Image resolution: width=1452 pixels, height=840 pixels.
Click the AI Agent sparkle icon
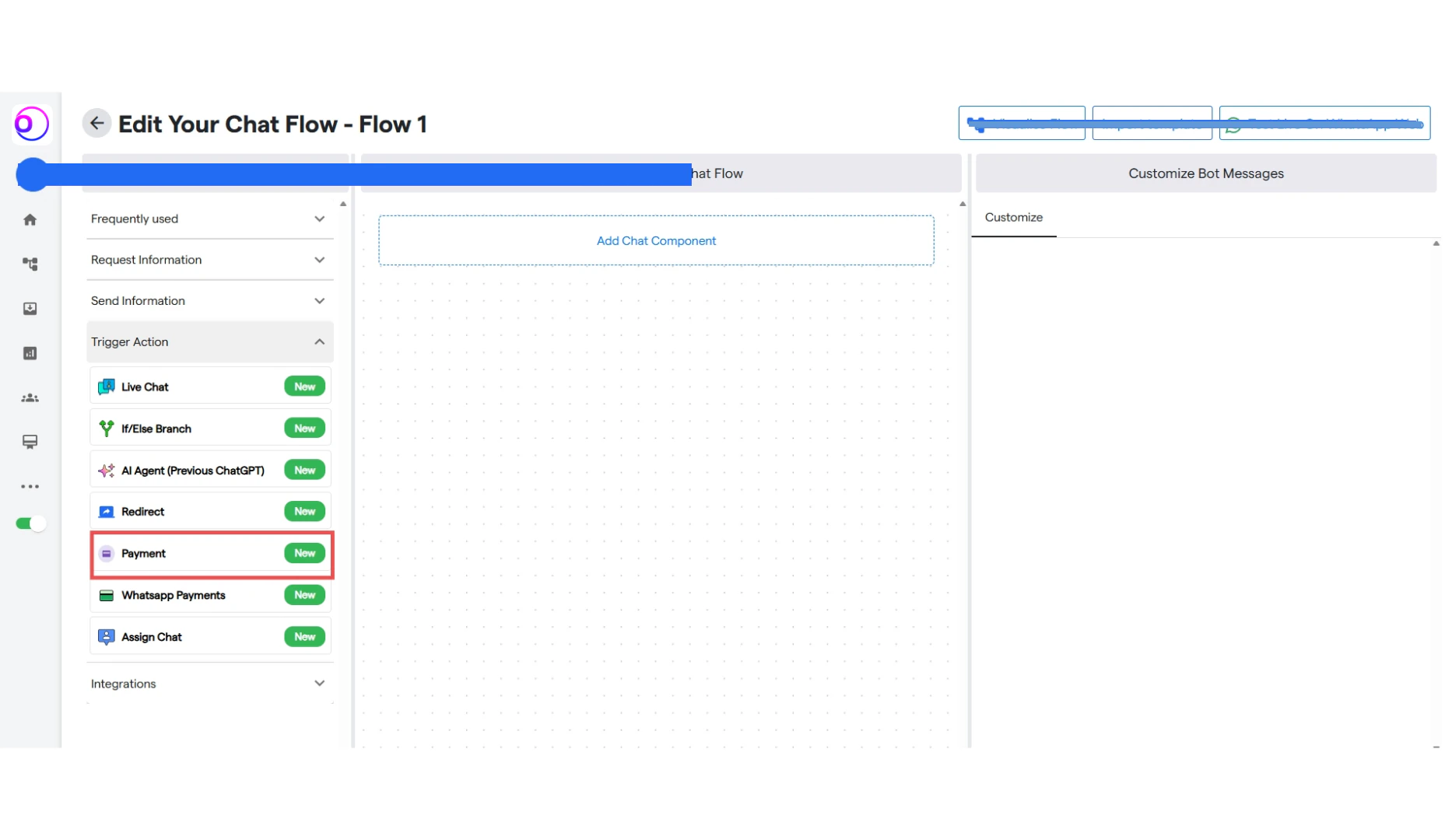107,471
